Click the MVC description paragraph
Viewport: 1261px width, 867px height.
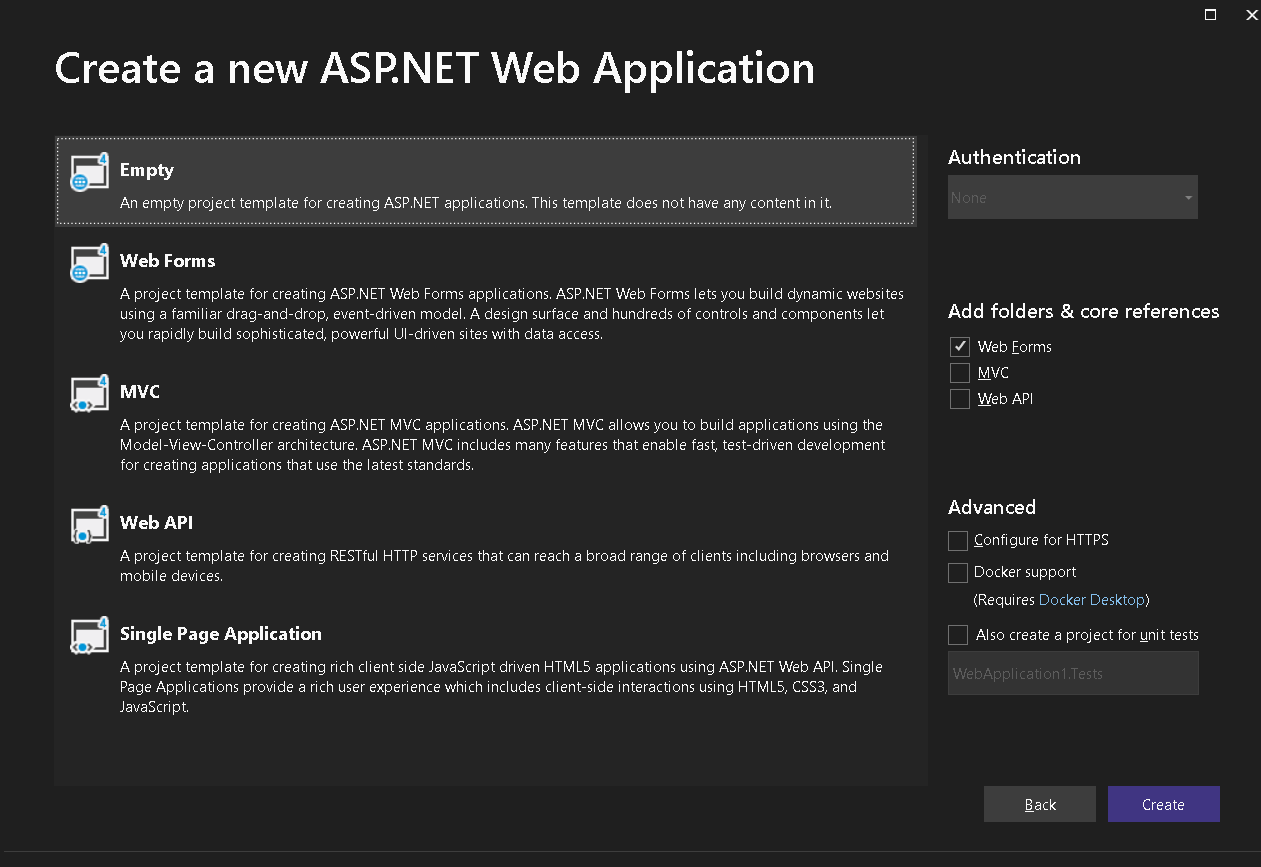502,445
